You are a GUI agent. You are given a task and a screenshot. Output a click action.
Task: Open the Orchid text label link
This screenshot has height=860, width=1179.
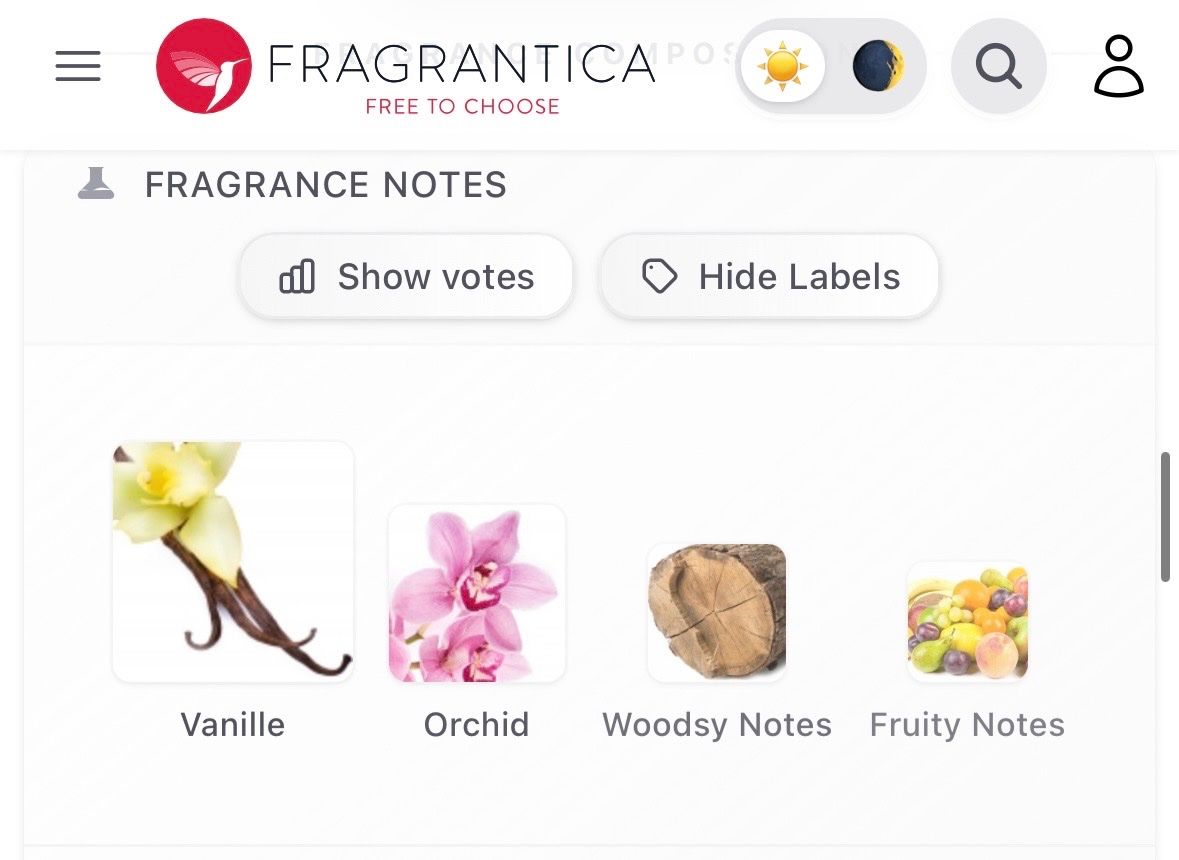coord(477,725)
